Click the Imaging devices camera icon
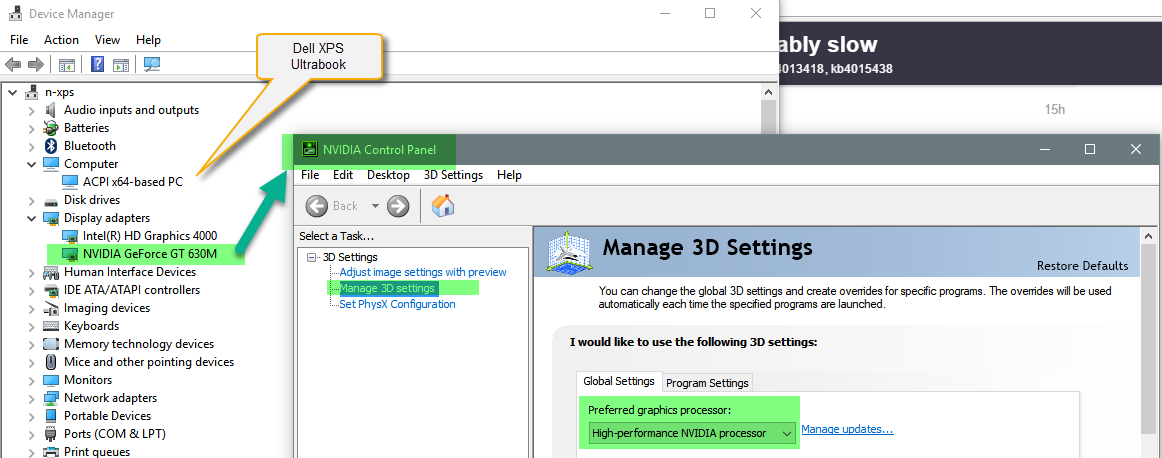The width and height of the screenshot is (1162, 458). pyautogui.click(x=51, y=308)
